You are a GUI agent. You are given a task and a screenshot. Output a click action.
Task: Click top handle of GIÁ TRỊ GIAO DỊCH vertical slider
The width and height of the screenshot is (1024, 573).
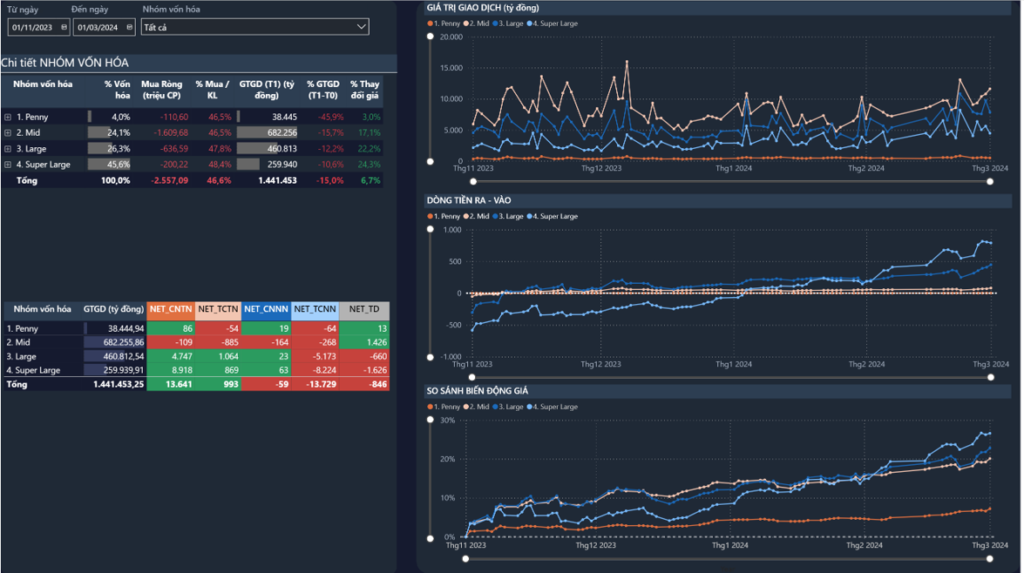coord(431,37)
